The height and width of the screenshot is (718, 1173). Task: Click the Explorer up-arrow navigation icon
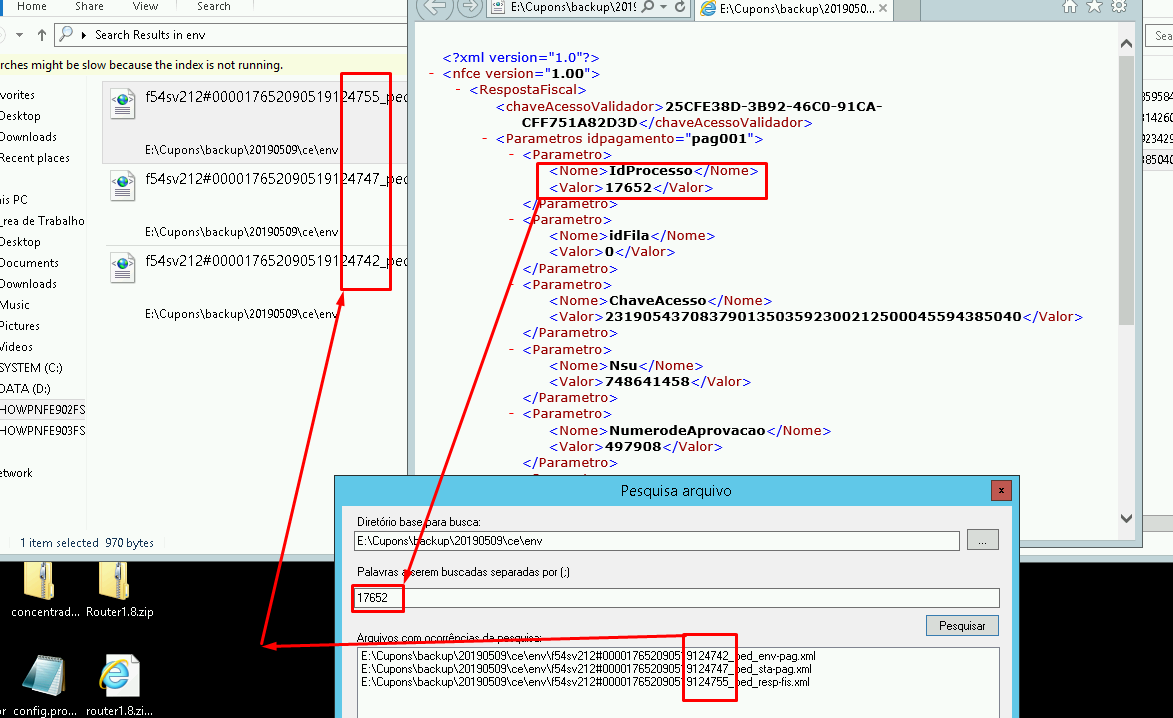pyautogui.click(x=41, y=35)
